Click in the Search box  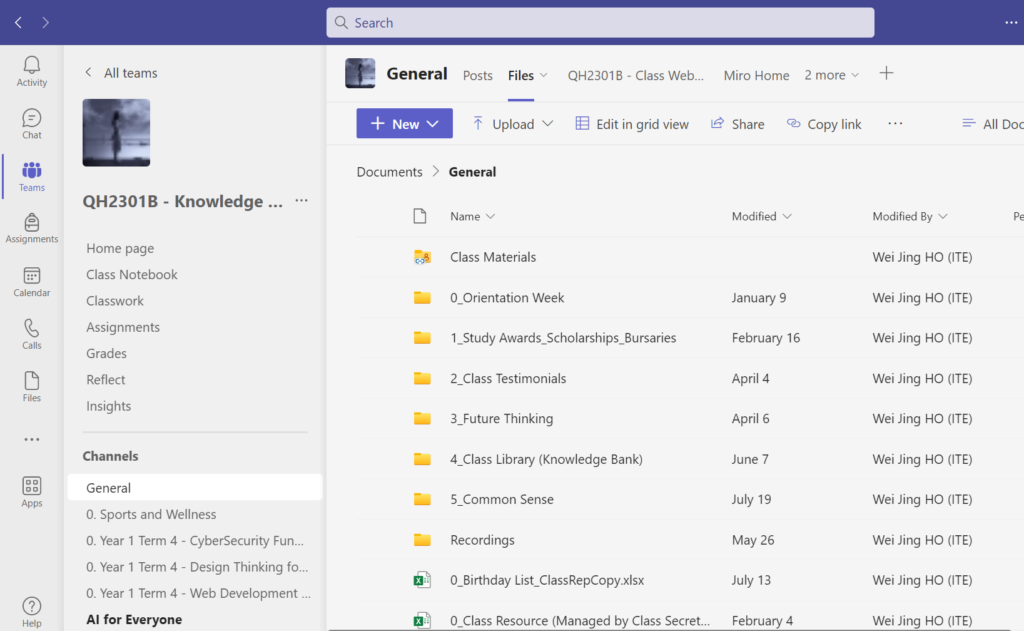click(600, 23)
